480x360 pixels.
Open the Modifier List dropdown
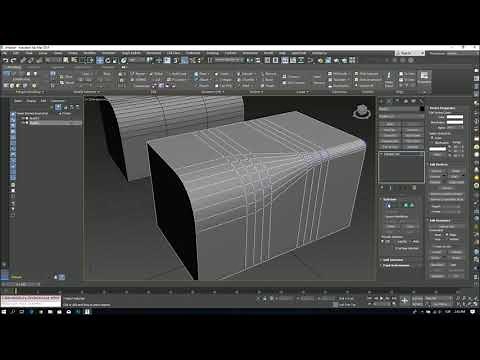point(402,116)
